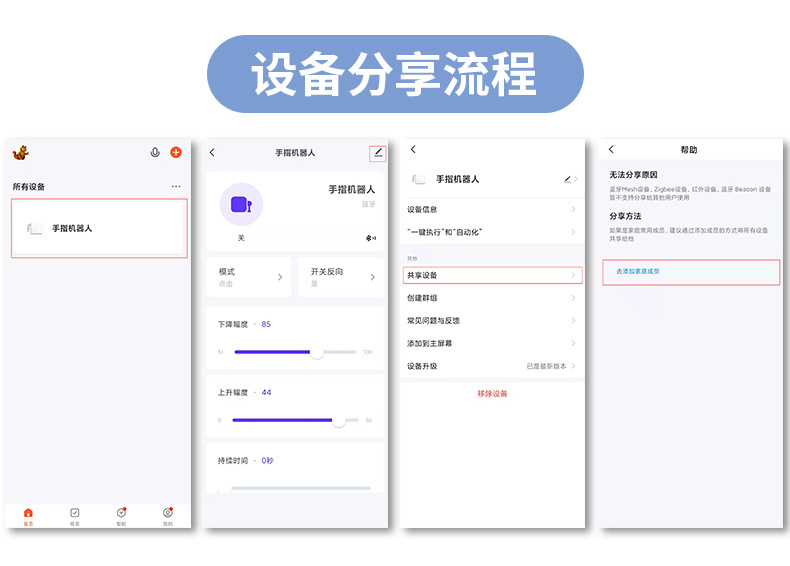Open 设备升级 device upgrade

coord(492,366)
